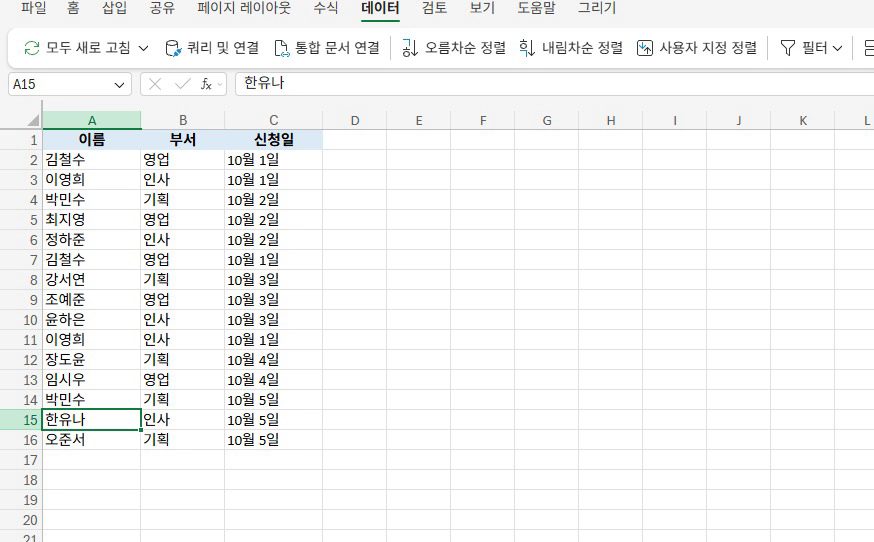The image size is (874, 542).
Task: Select cell 윤하은
Action: pos(92,320)
